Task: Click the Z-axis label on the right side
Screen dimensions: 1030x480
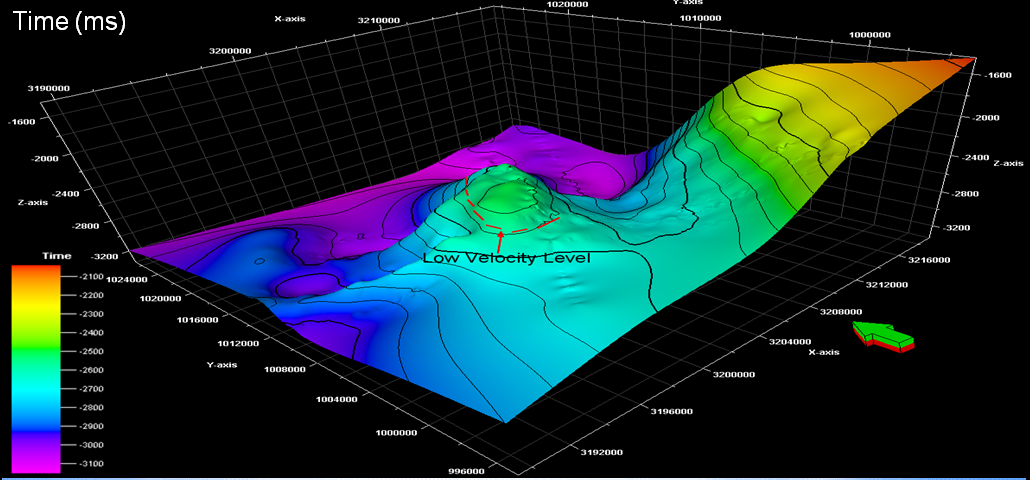Action: (1007, 162)
